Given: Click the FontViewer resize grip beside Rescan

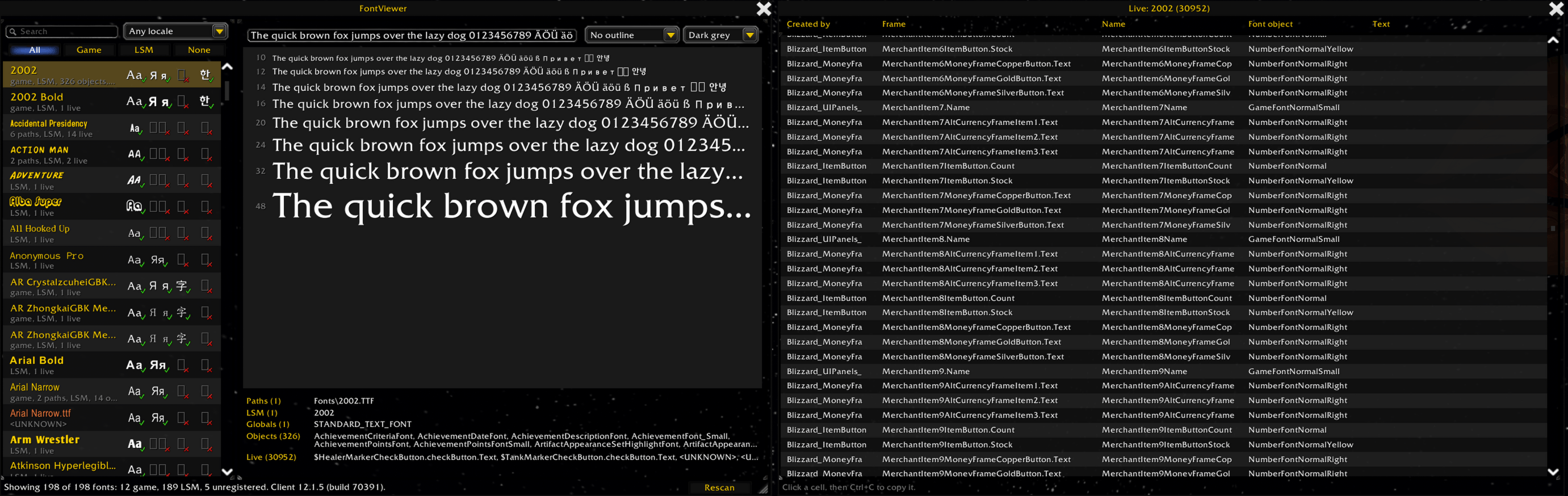Looking at the screenshot, I should tap(762, 488).
